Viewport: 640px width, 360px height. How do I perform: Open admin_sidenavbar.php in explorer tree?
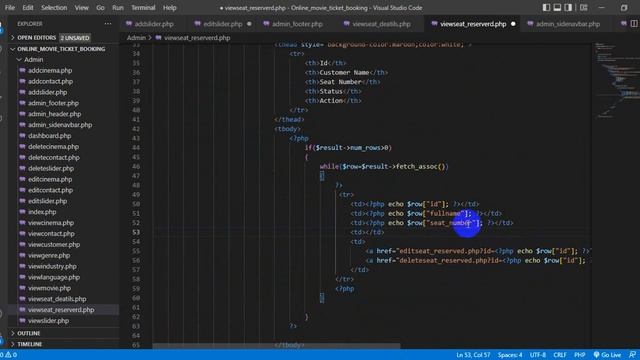(60, 125)
